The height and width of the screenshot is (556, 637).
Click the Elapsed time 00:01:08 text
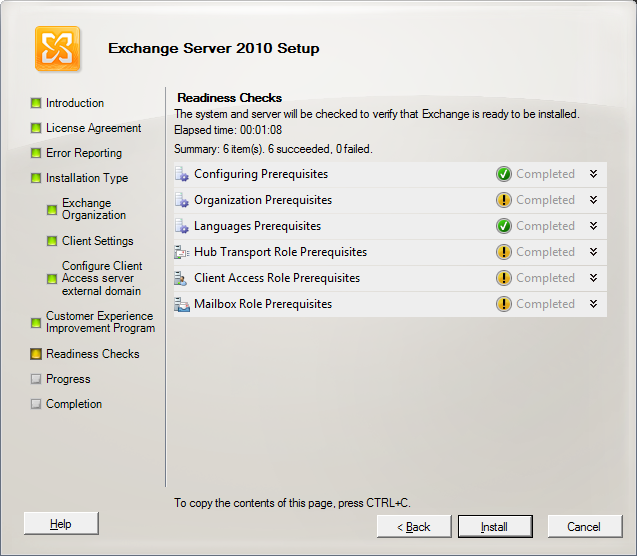click(228, 130)
